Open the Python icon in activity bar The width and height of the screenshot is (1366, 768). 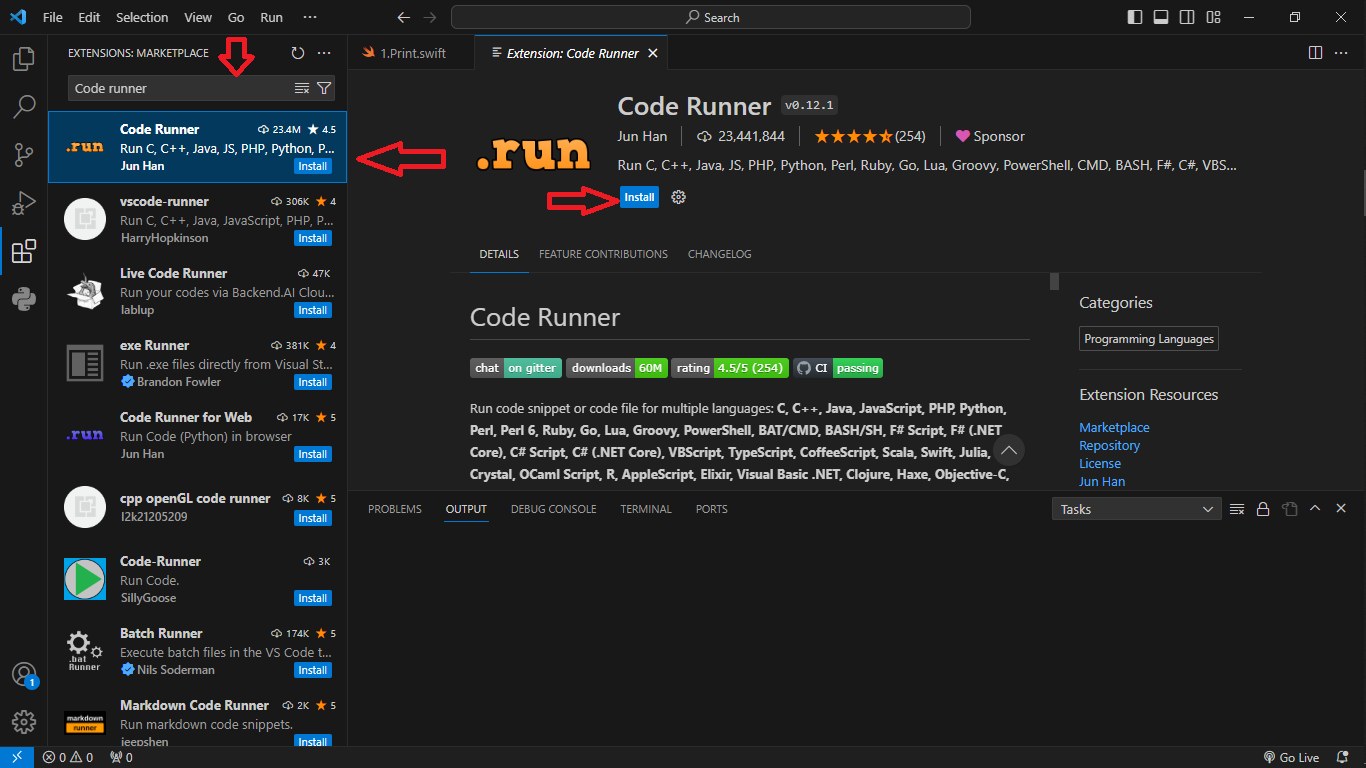tap(24, 299)
